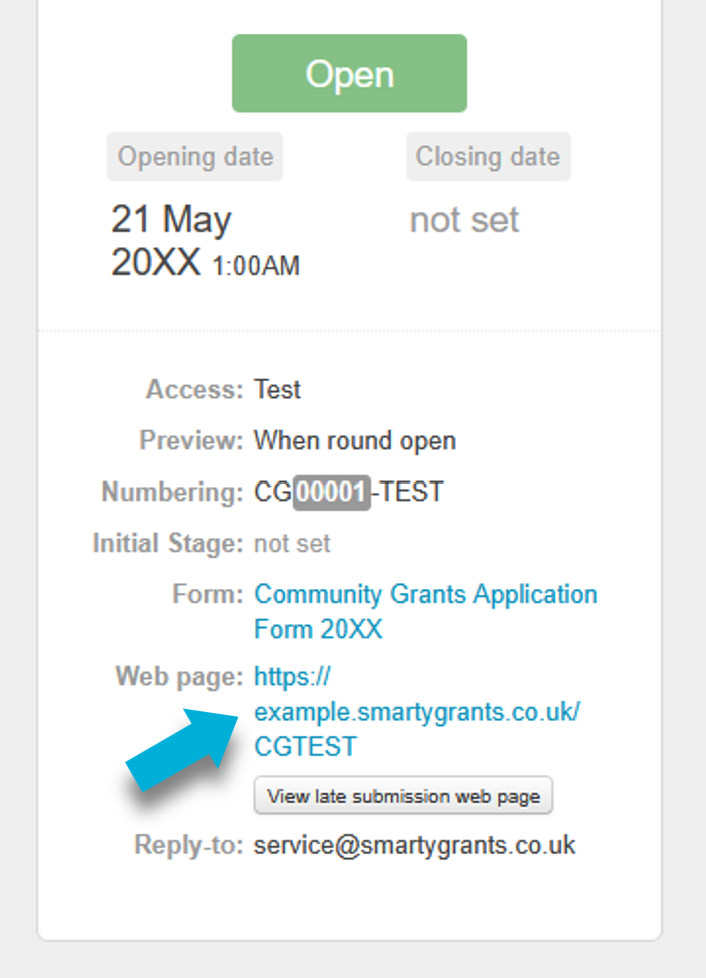Click the 1:00AM opening time text

(x=256, y=266)
